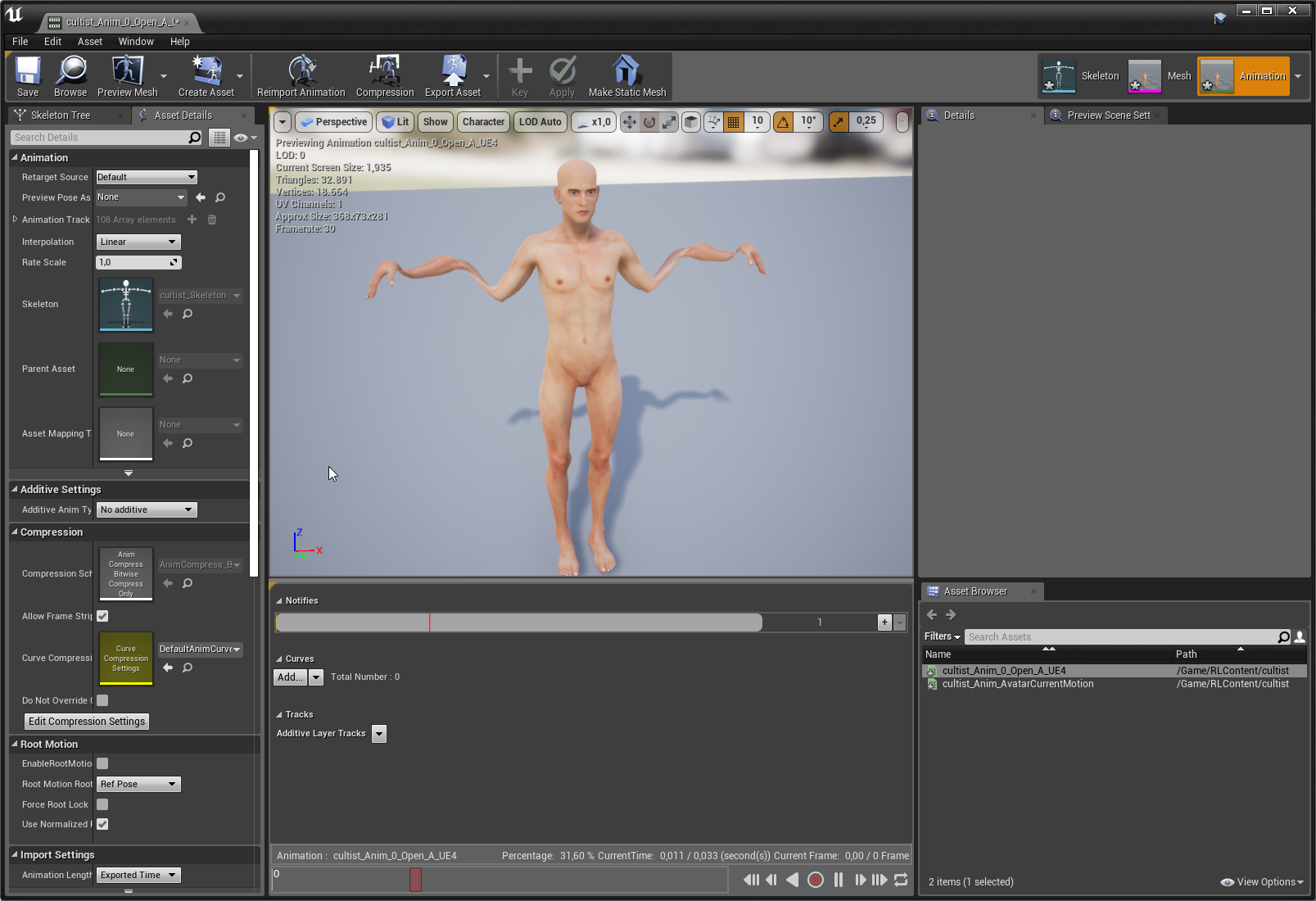This screenshot has width=1316, height=901.
Task: Open the Preview Pose Asset dropdown
Action: pyautogui.click(x=142, y=197)
